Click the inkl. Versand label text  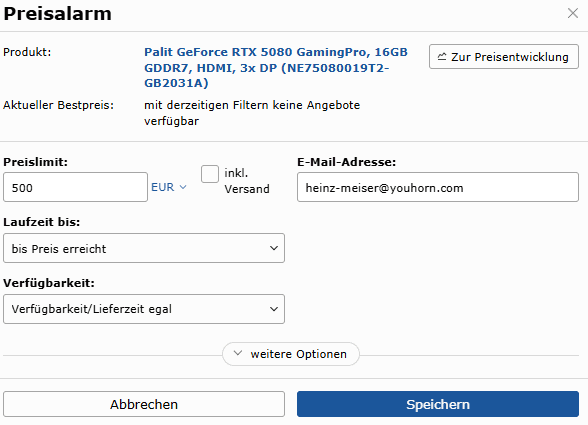(247, 181)
